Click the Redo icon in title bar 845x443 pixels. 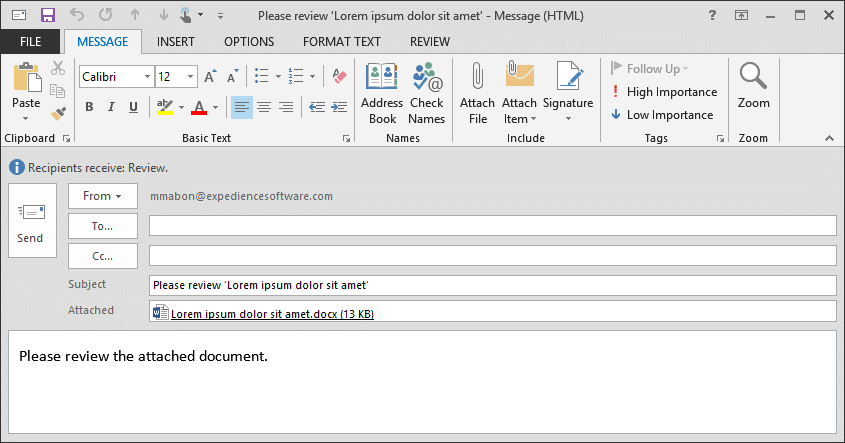pos(106,15)
